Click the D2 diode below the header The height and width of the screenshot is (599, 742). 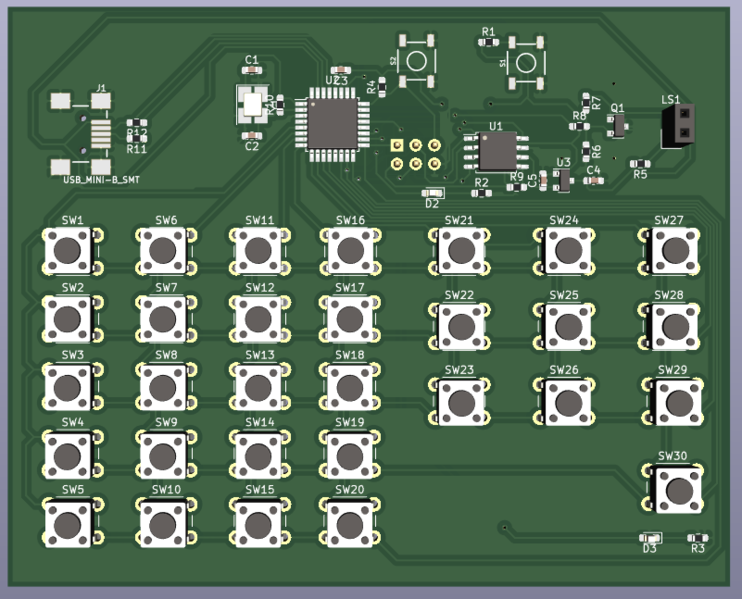point(433,191)
